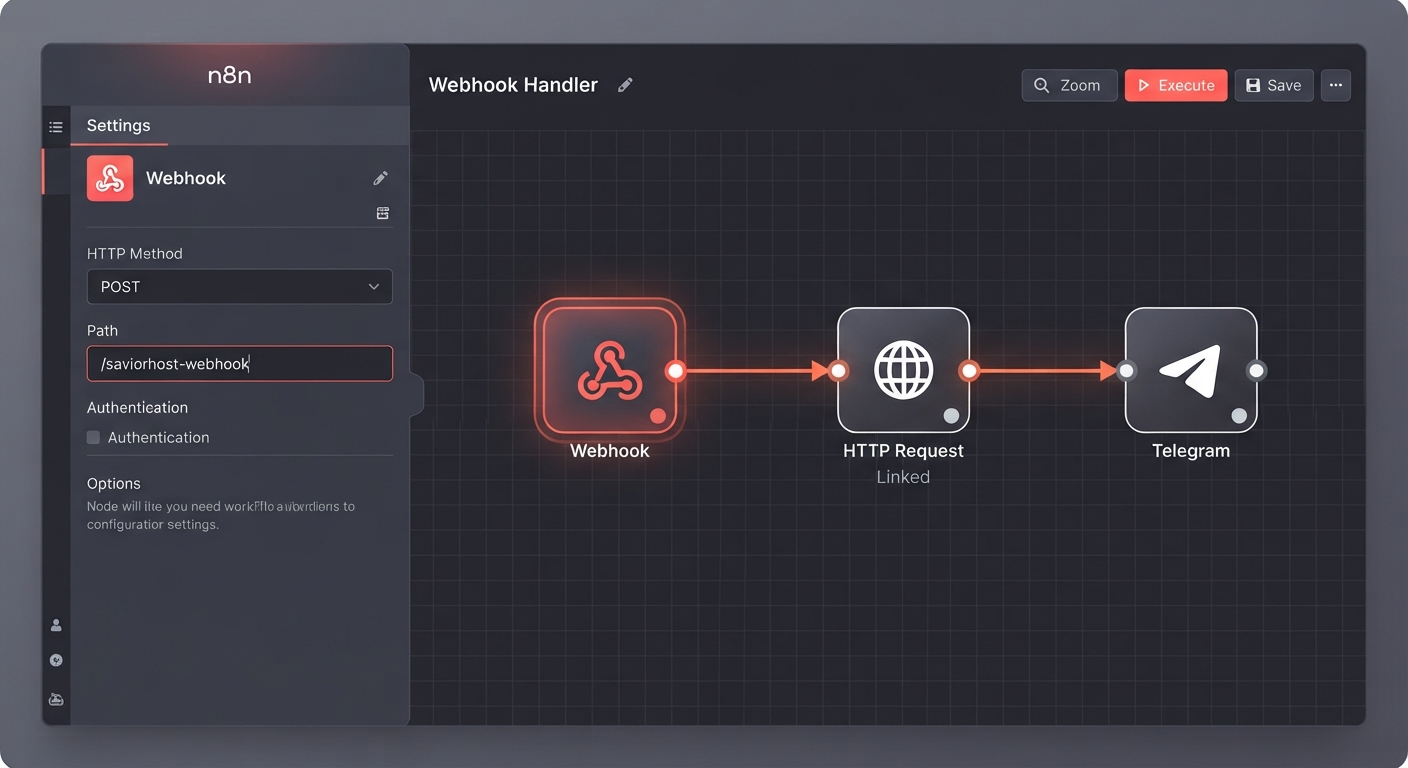
Task: Rename workflow using pencil beside Webhook Handler
Action: 625,85
